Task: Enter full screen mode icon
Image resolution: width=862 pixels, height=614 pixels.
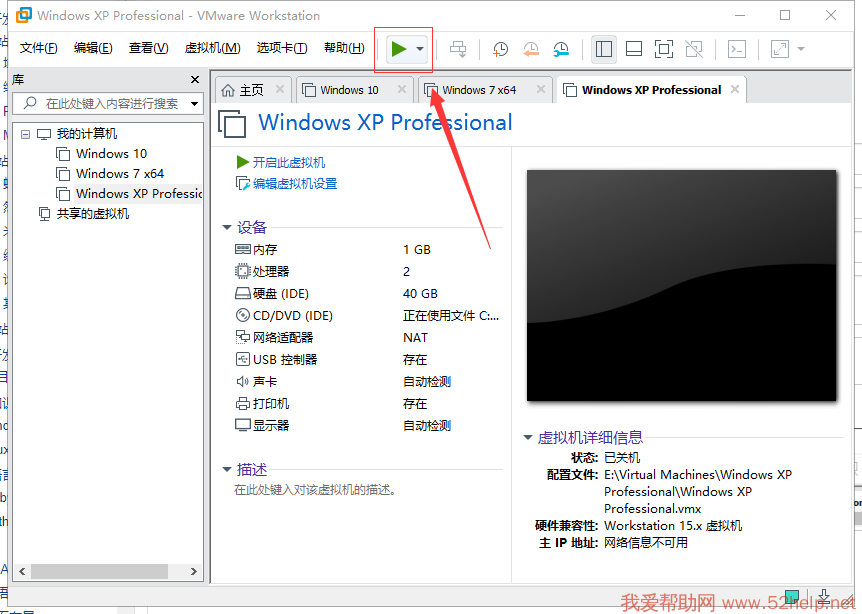Action: [664, 49]
